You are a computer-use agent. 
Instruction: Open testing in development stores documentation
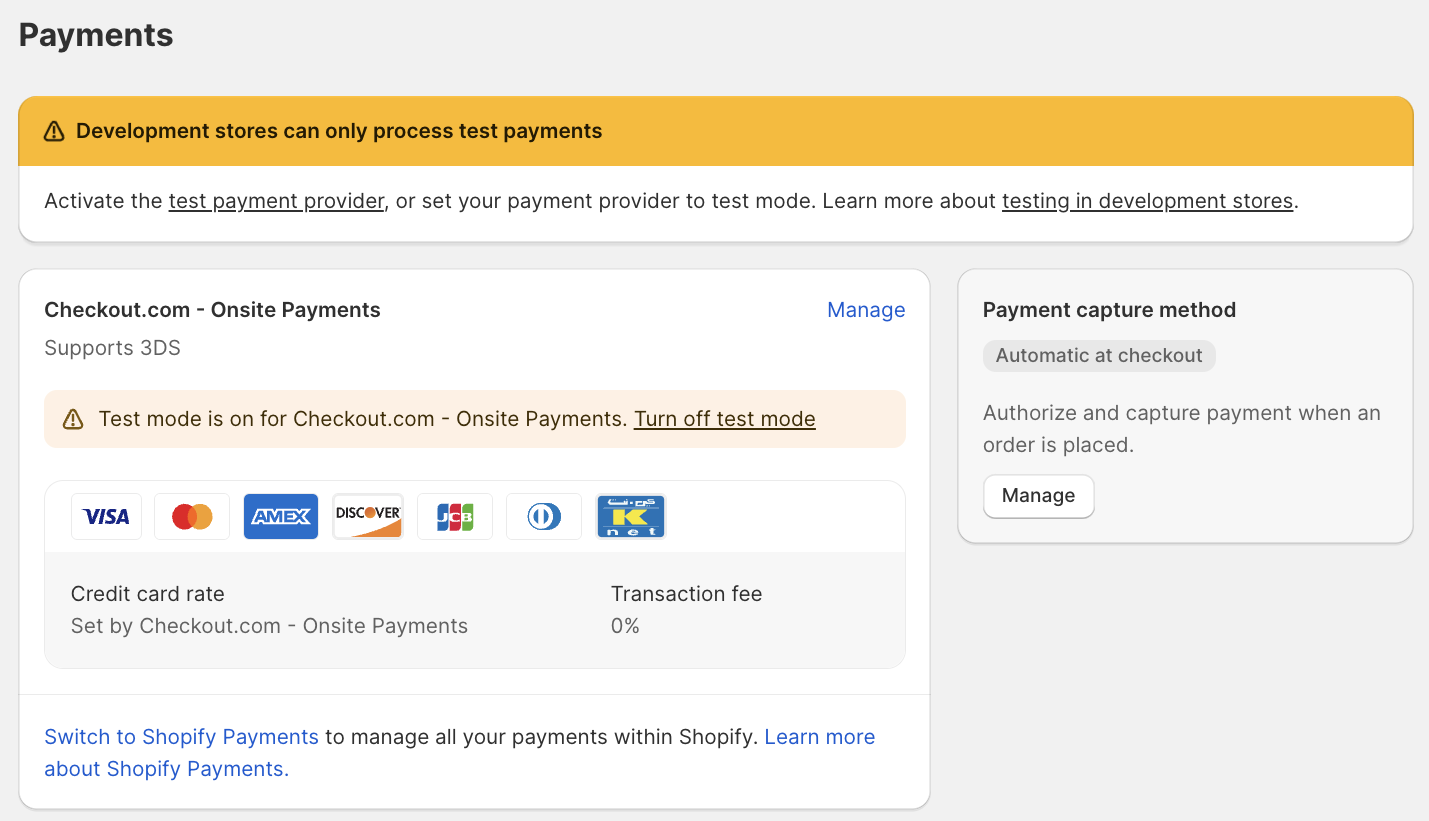[1147, 201]
